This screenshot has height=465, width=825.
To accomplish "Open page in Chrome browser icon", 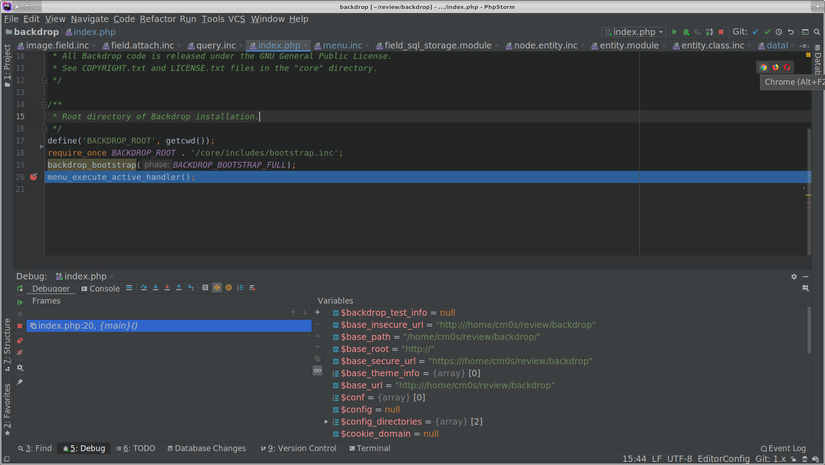I will (x=763, y=67).
